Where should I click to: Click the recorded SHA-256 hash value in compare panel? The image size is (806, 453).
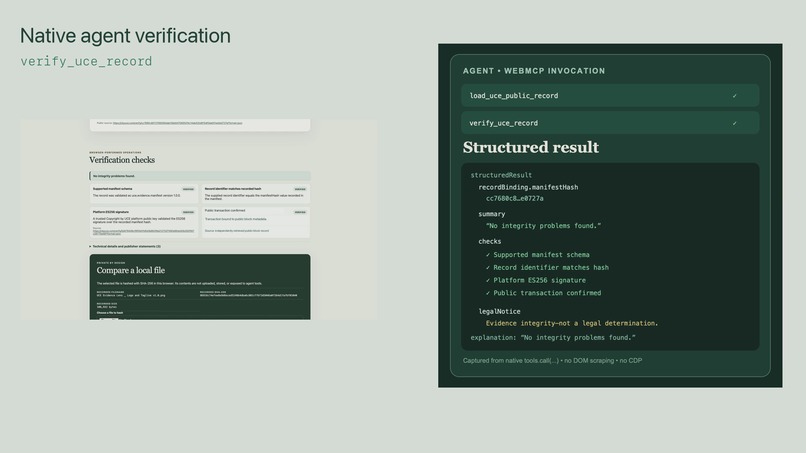(248, 295)
